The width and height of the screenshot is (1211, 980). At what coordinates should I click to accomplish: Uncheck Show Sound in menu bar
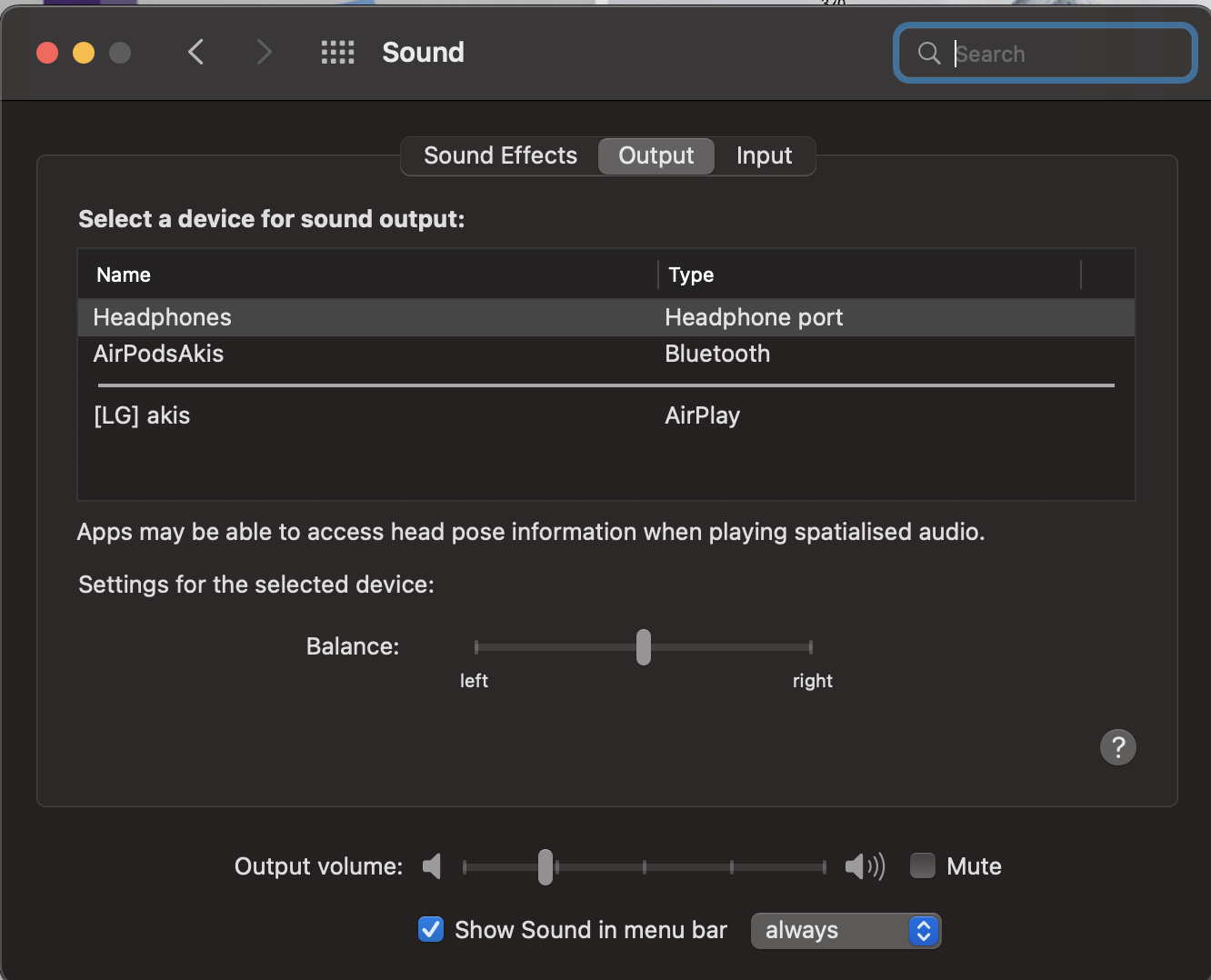click(430, 929)
